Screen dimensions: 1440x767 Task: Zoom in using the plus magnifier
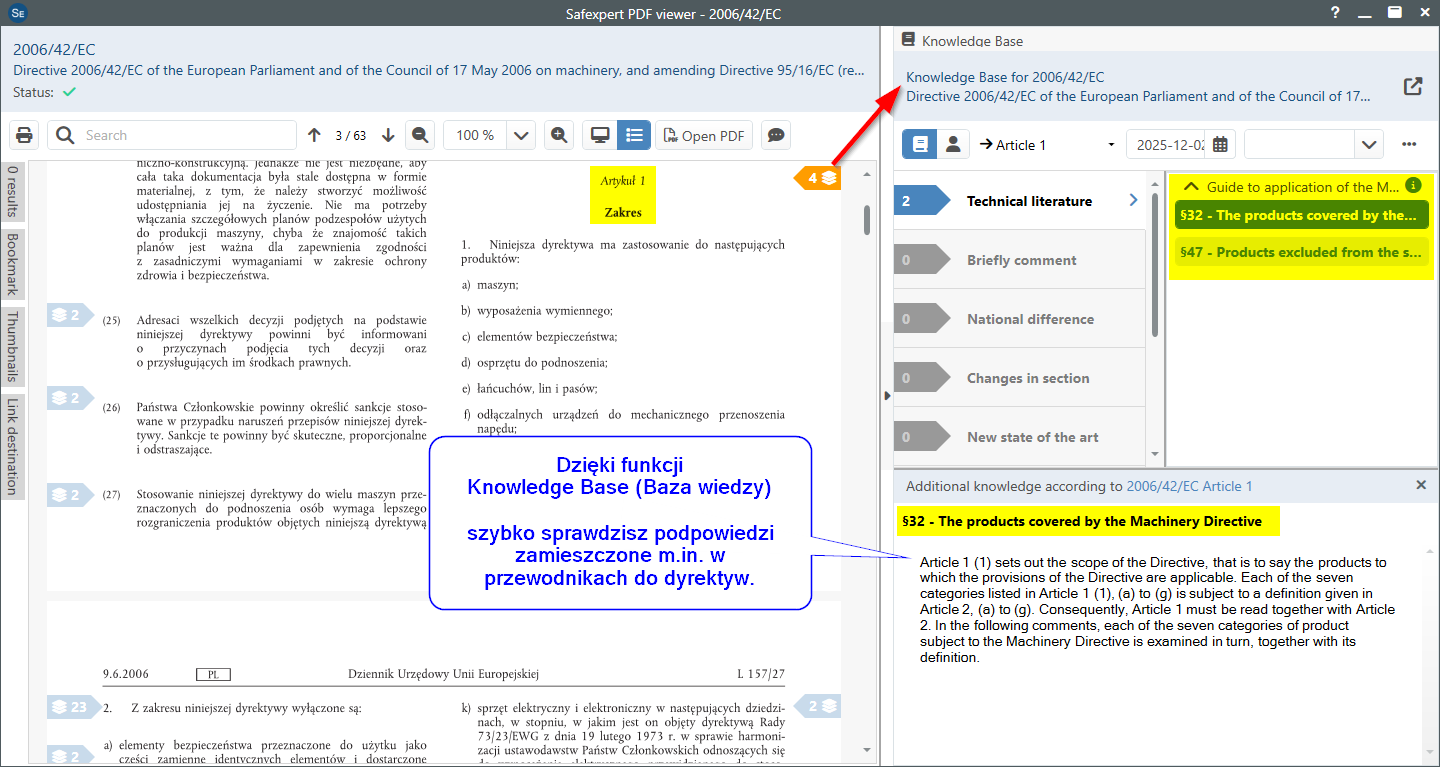tap(559, 135)
